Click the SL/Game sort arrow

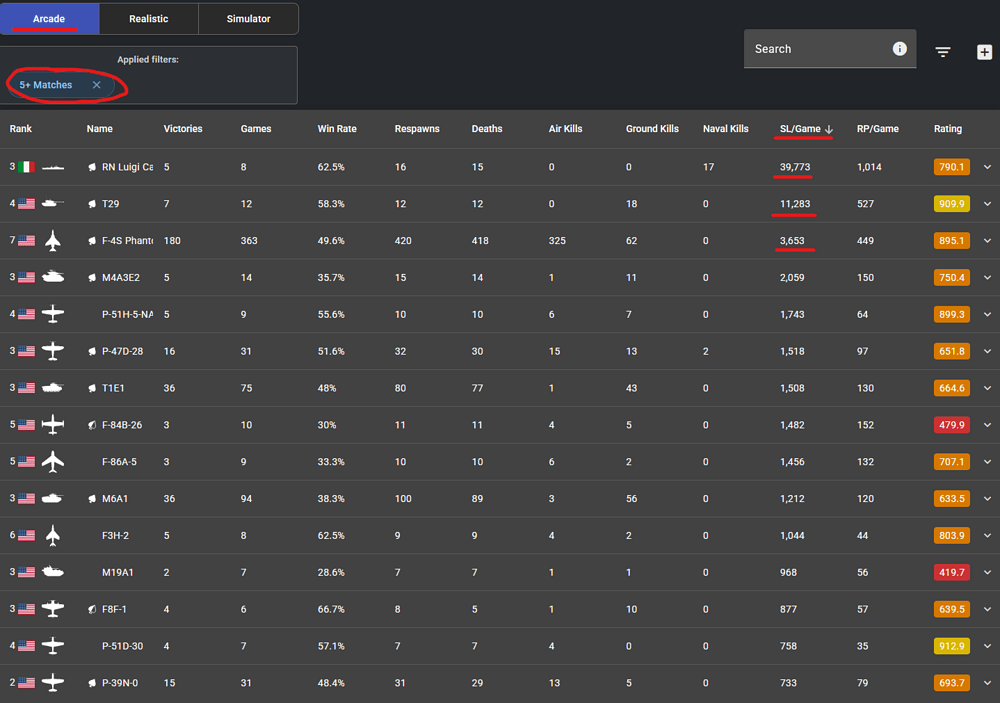click(x=829, y=129)
